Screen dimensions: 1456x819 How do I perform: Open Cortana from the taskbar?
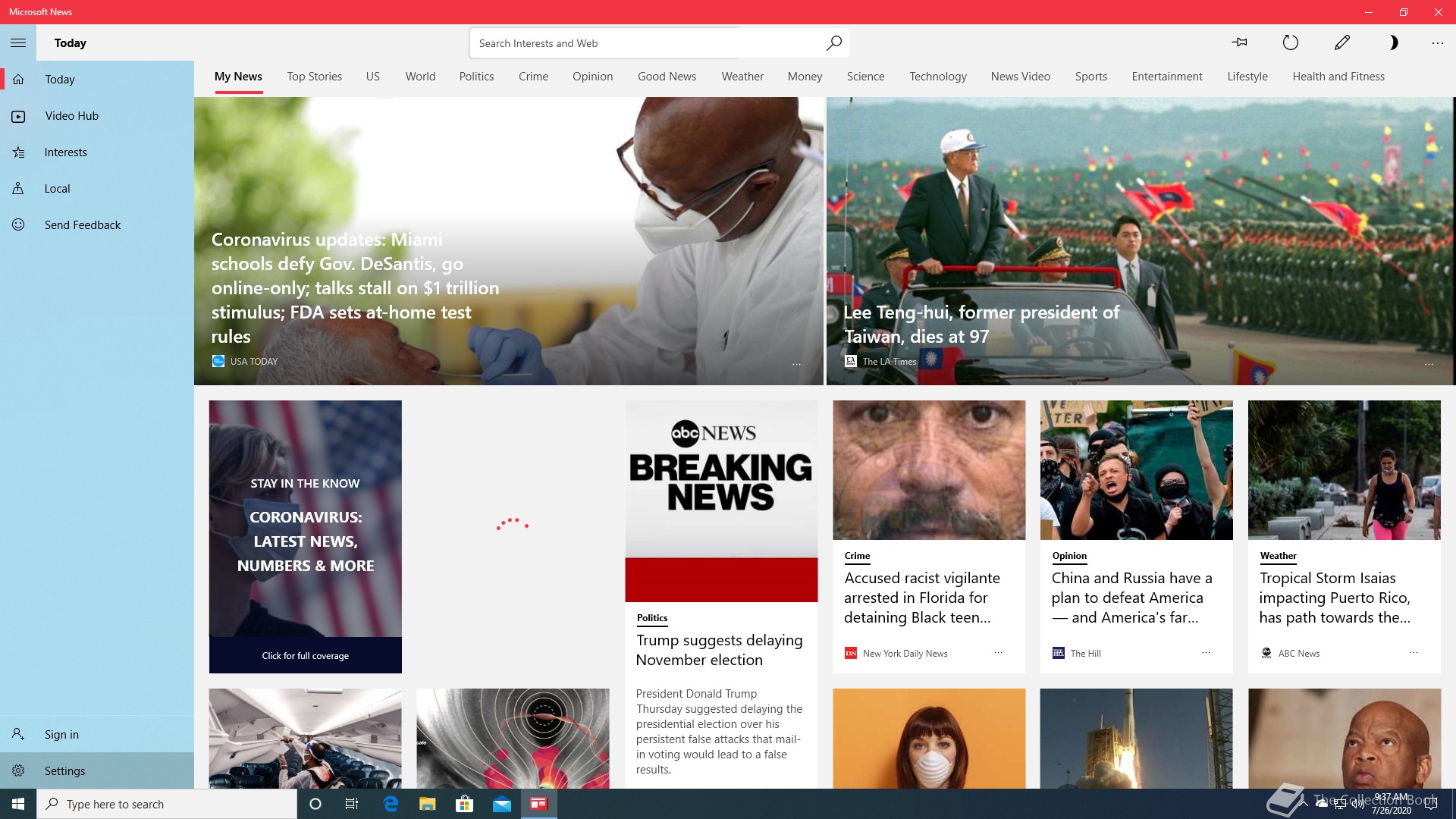point(315,804)
